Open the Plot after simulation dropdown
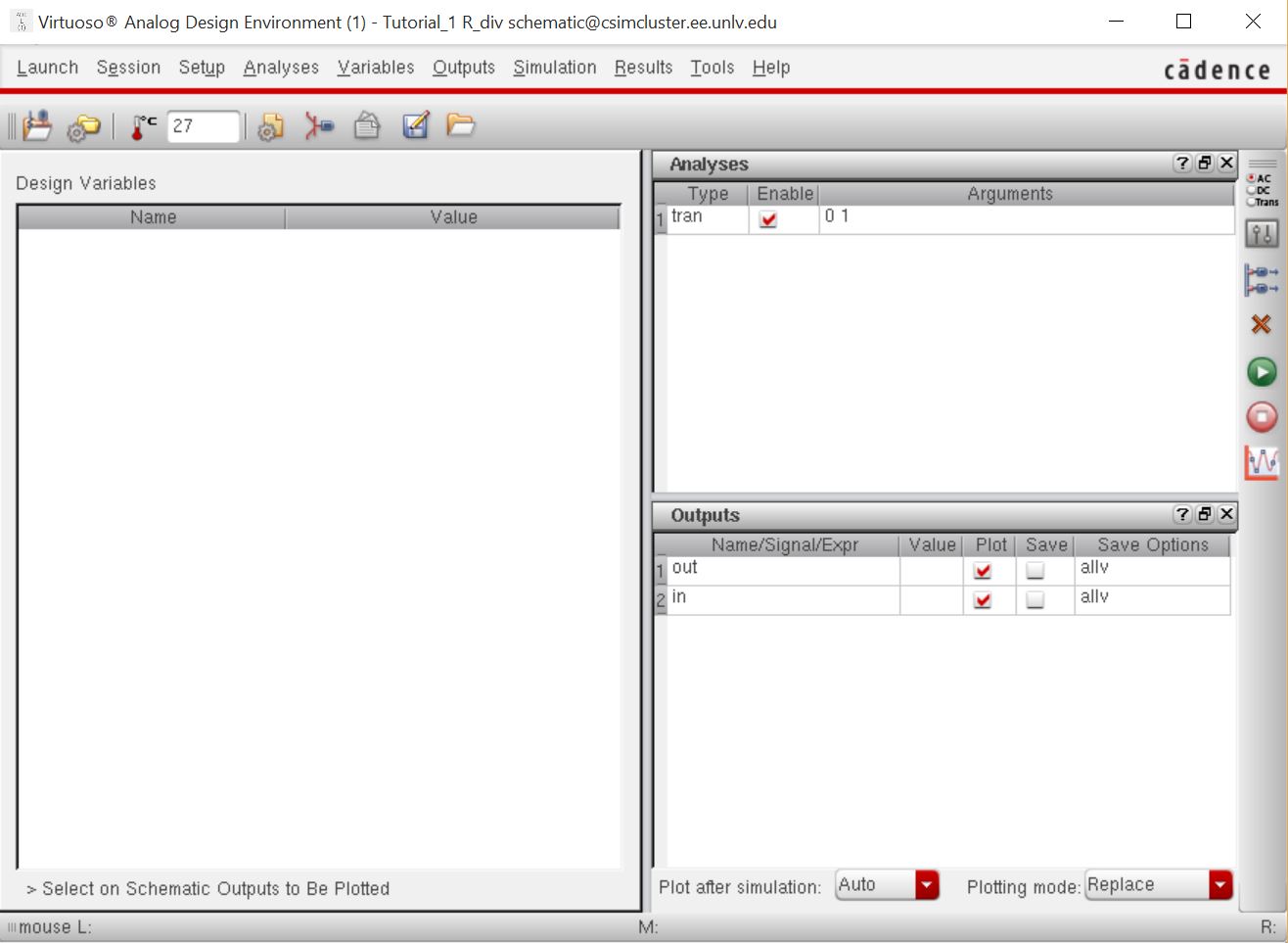Image resolution: width=1288 pixels, height=943 pixels. click(x=888, y=885)
